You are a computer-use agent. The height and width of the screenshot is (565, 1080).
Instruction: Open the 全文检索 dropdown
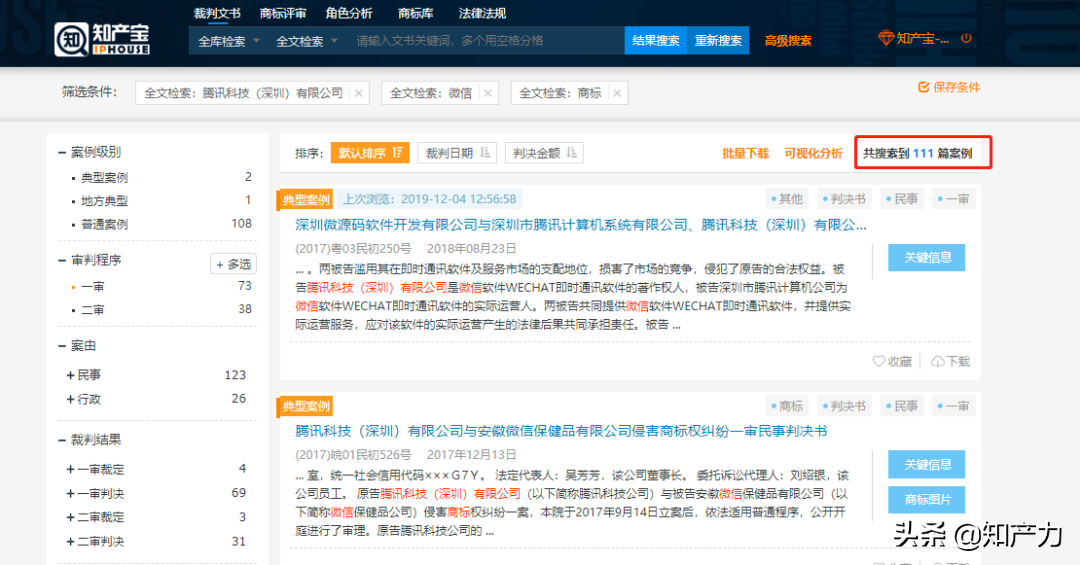307,41
